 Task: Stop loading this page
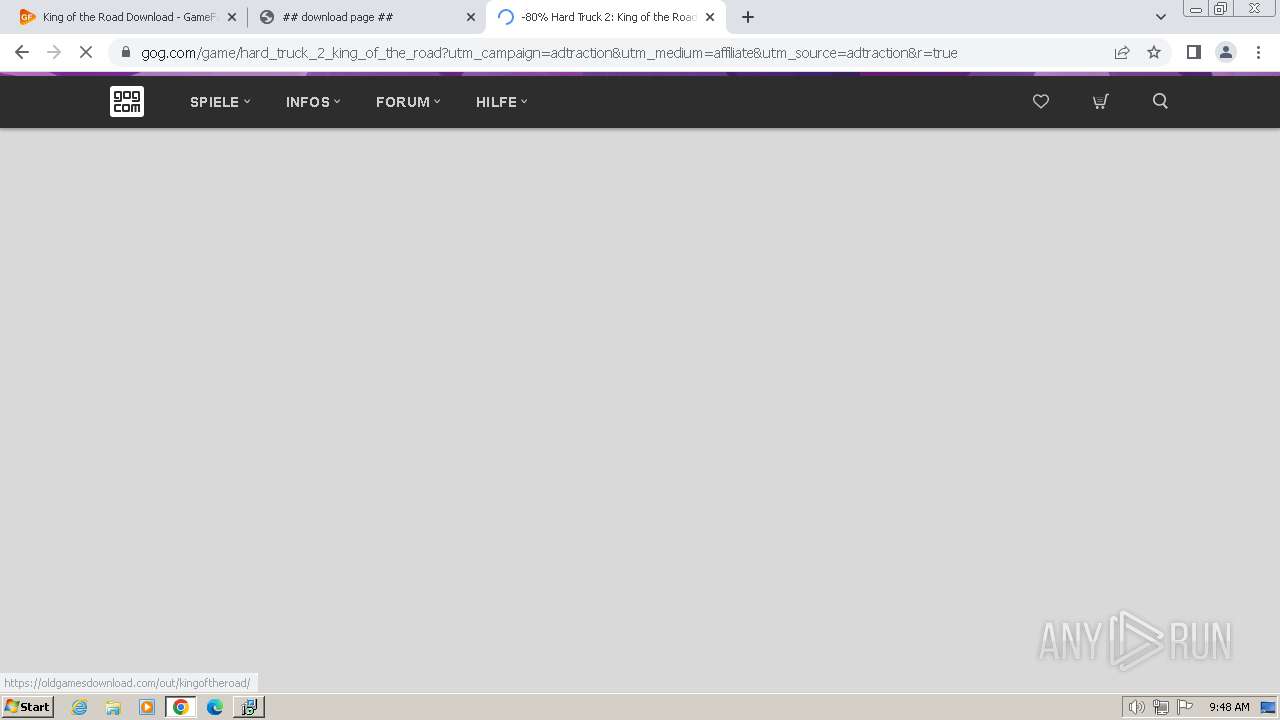point(86,52)
